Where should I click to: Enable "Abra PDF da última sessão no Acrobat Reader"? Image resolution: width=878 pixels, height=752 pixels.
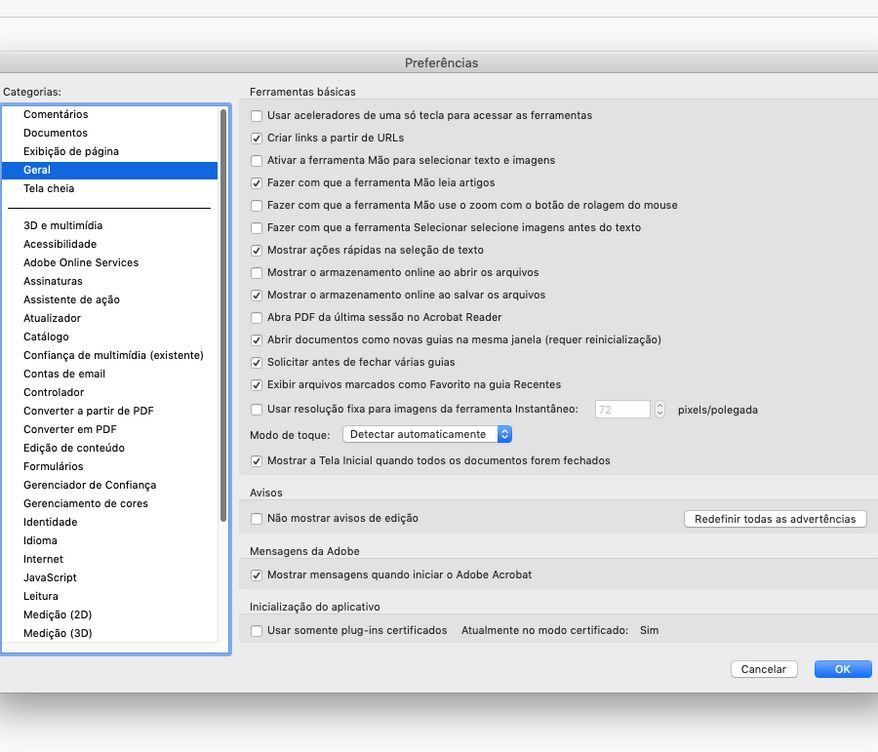click(x=257, y=317)
